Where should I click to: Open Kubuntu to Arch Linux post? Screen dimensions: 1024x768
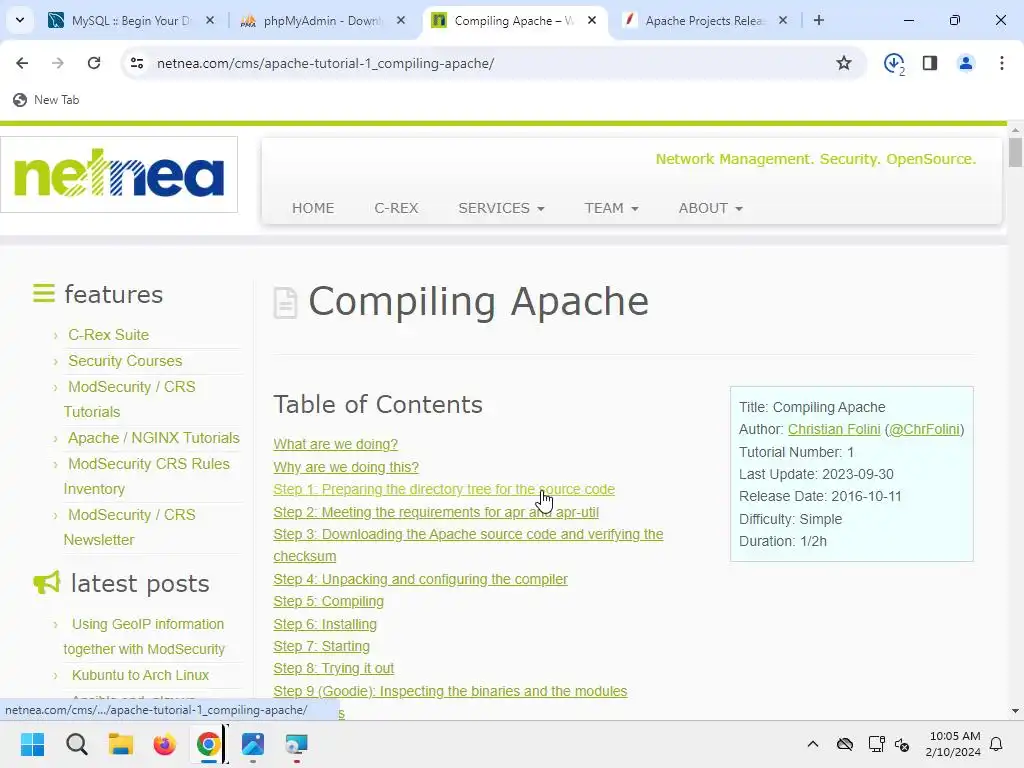(140, 675)
